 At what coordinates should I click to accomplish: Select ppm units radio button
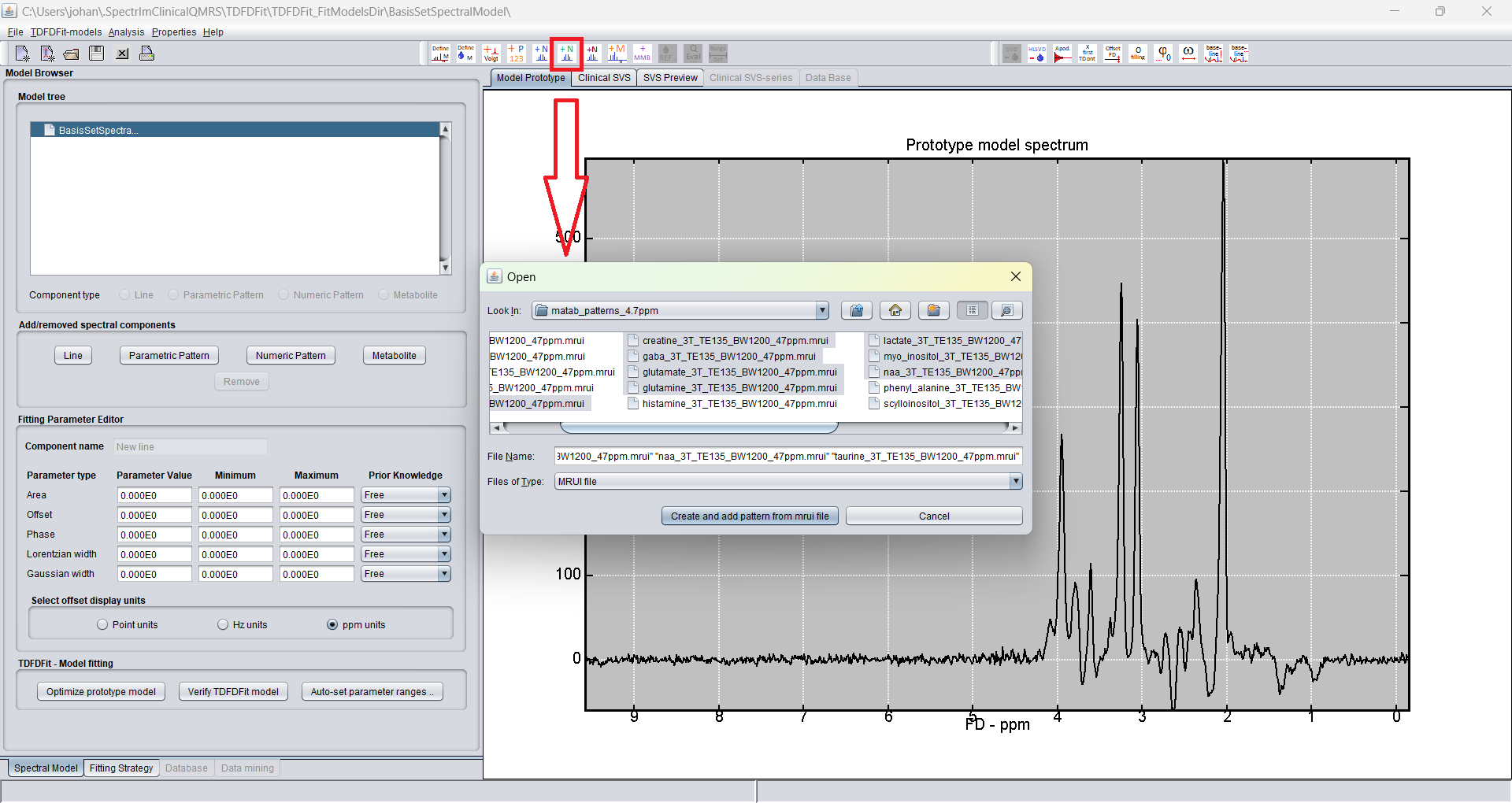point(332,625)
